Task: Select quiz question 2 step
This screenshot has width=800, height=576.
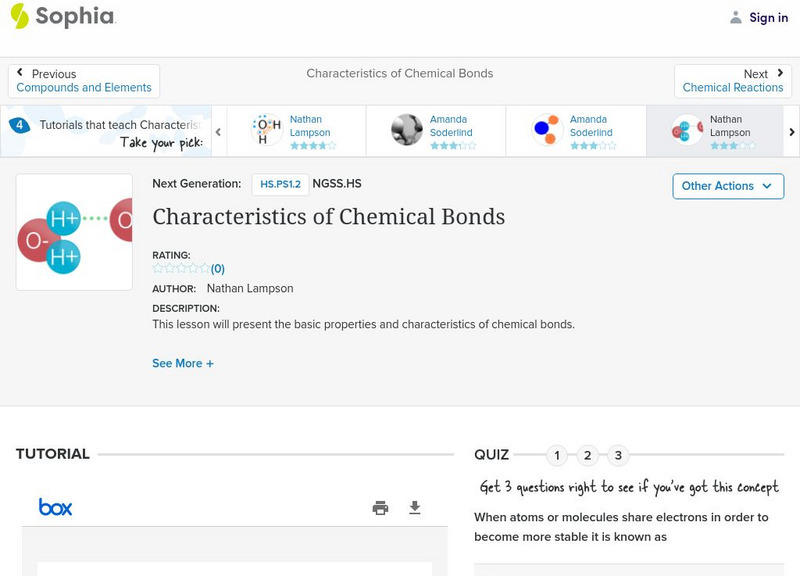Action: [588, 456]
